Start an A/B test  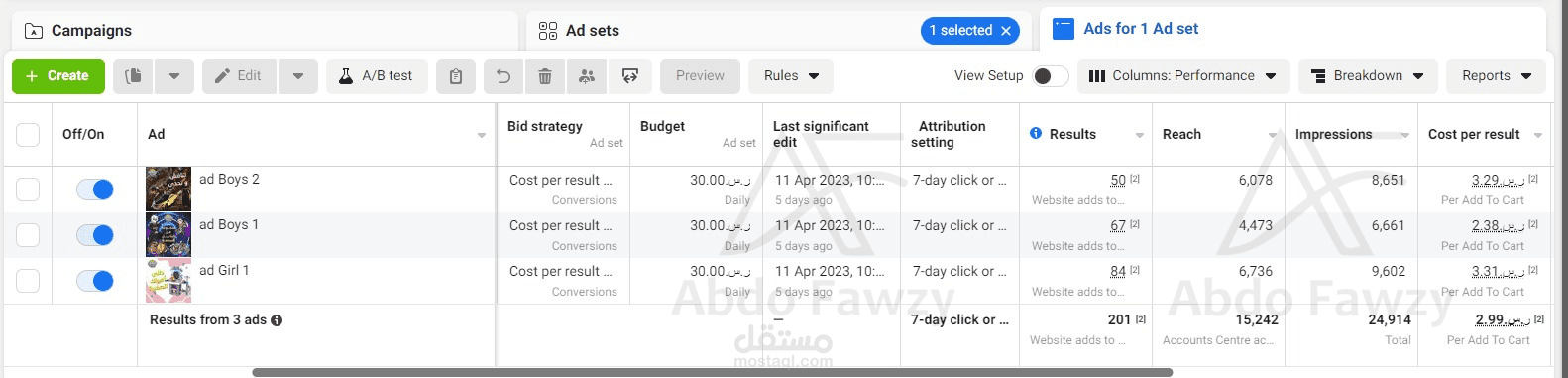(377, 76)
